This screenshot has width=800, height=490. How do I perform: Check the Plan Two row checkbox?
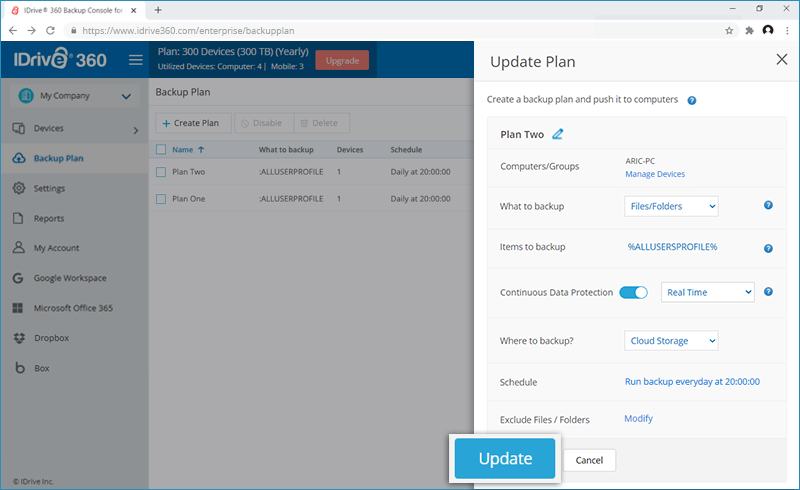click(161, 171)
